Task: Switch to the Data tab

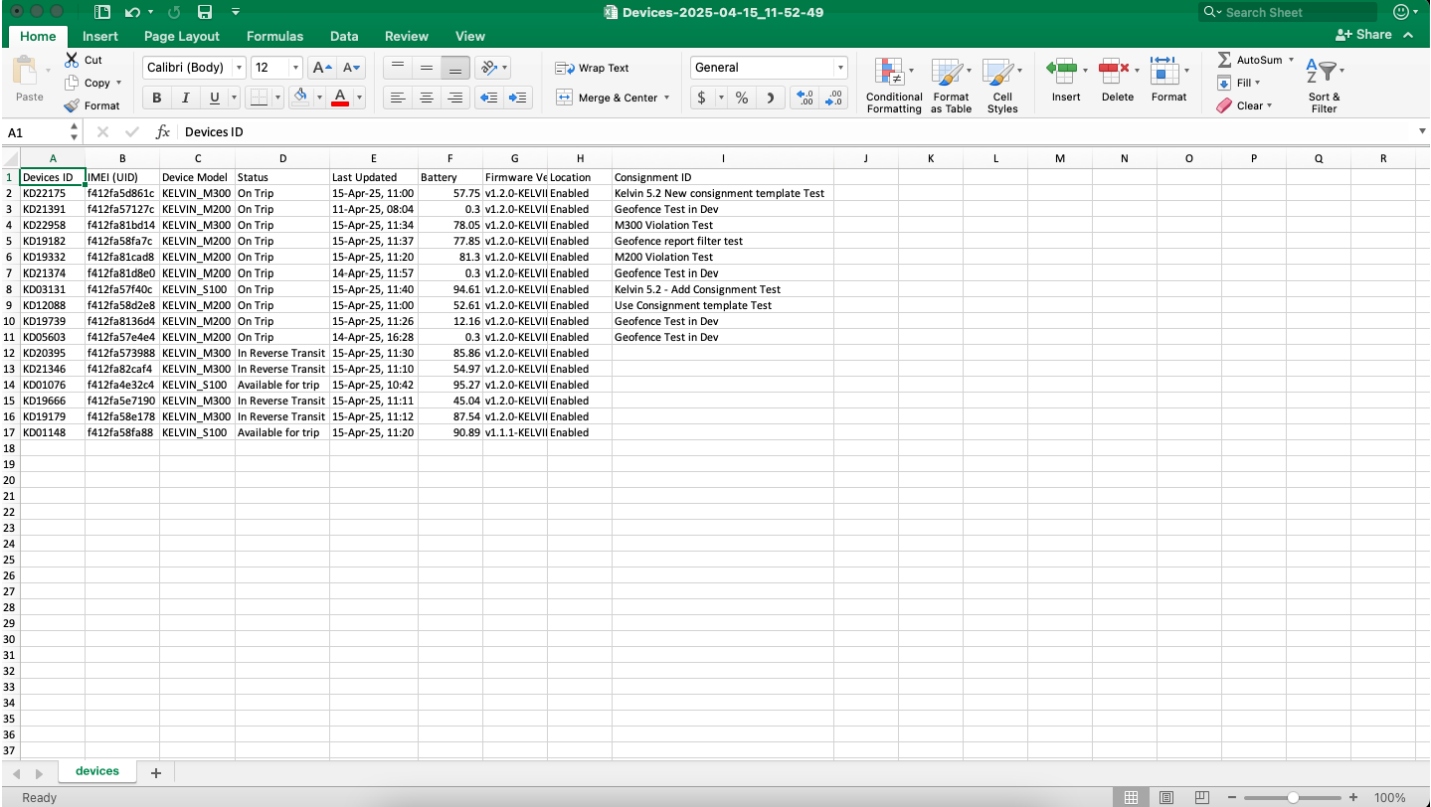Action: [x=344, y=36]
